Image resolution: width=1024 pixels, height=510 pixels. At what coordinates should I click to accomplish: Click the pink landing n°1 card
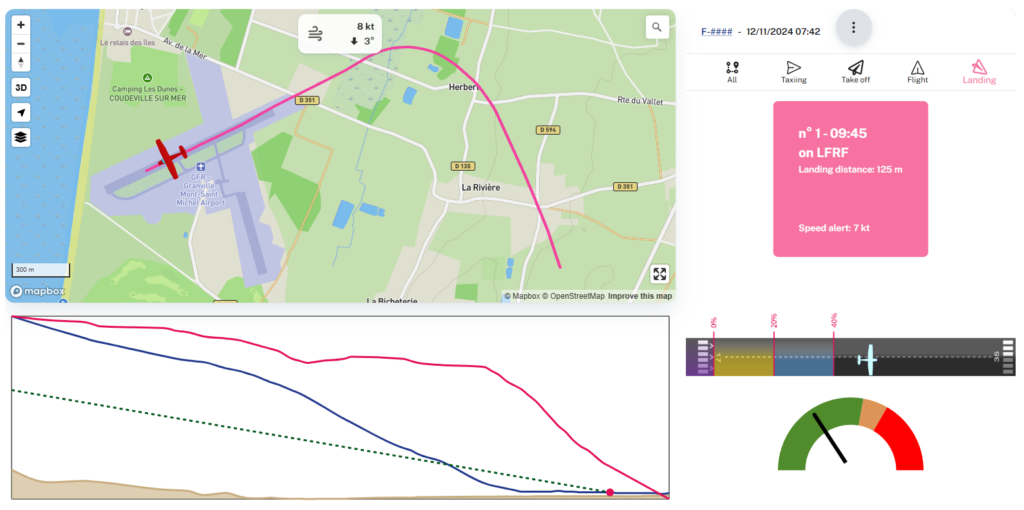coord(850,179)
